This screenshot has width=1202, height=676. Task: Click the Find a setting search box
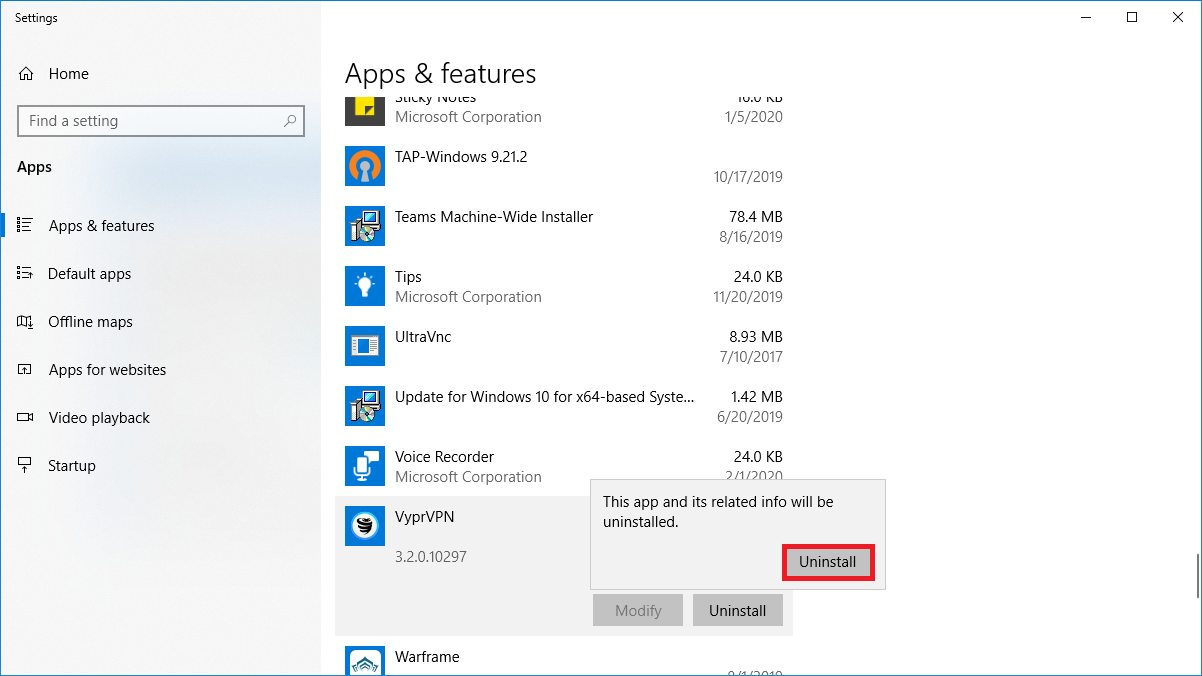tap(161, 121)
